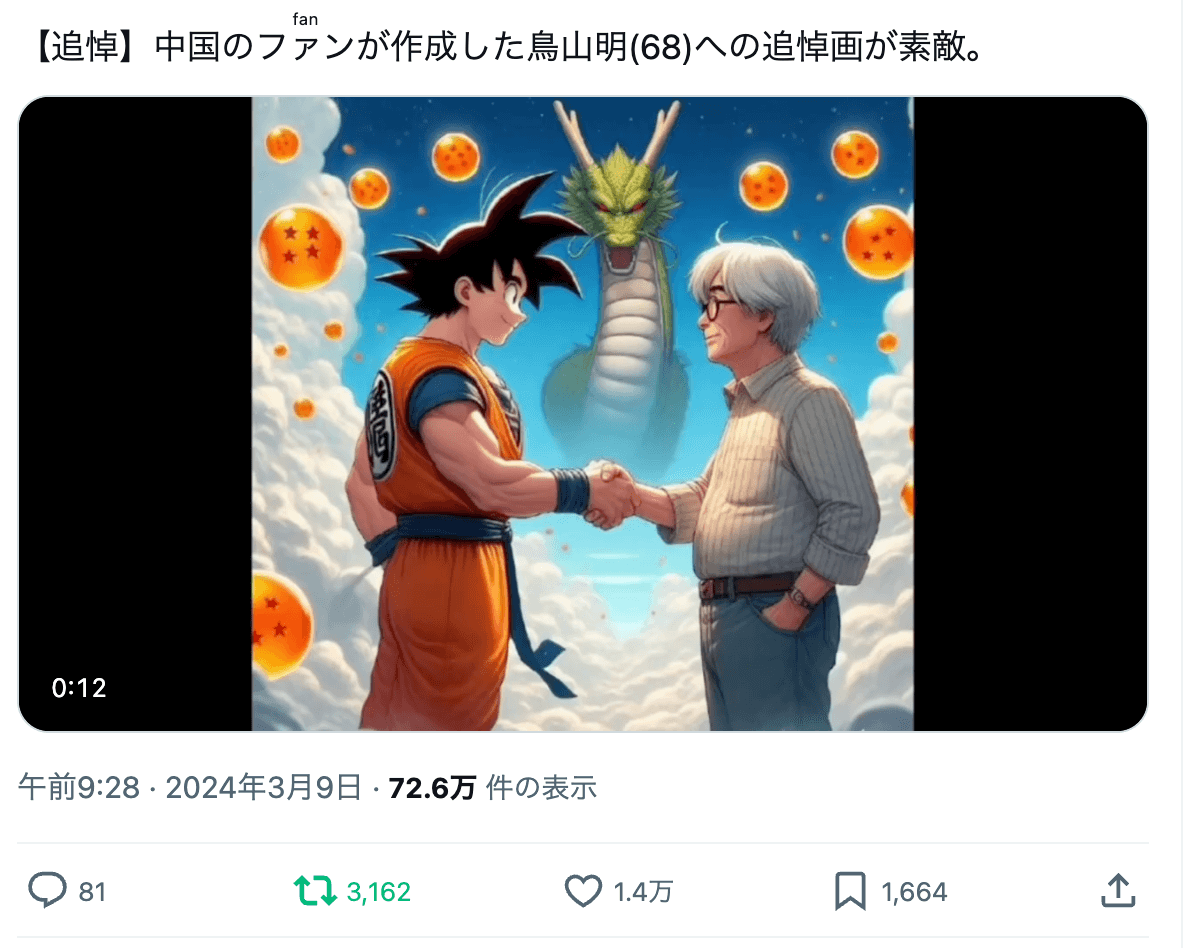This screenshot has width=1198, height=948.
Task: Open the share menu with upload arrow icon
Action: 1118,890
